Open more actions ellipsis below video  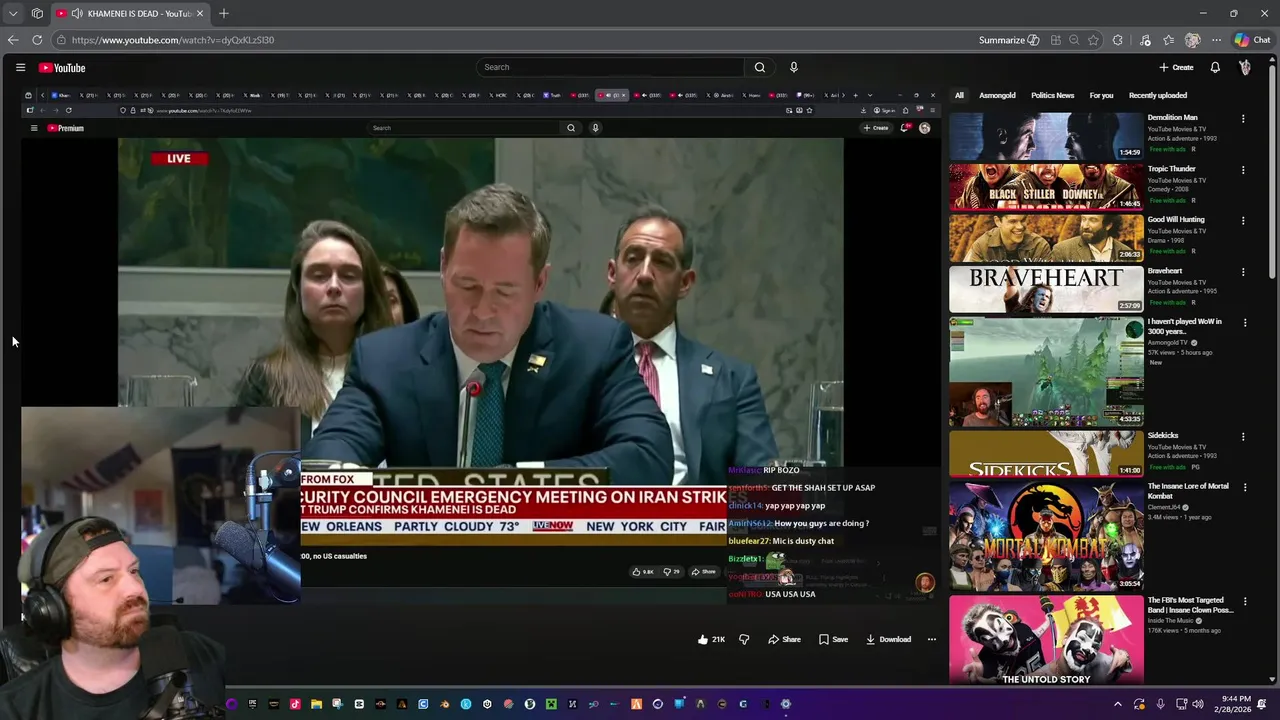(931, 639)
